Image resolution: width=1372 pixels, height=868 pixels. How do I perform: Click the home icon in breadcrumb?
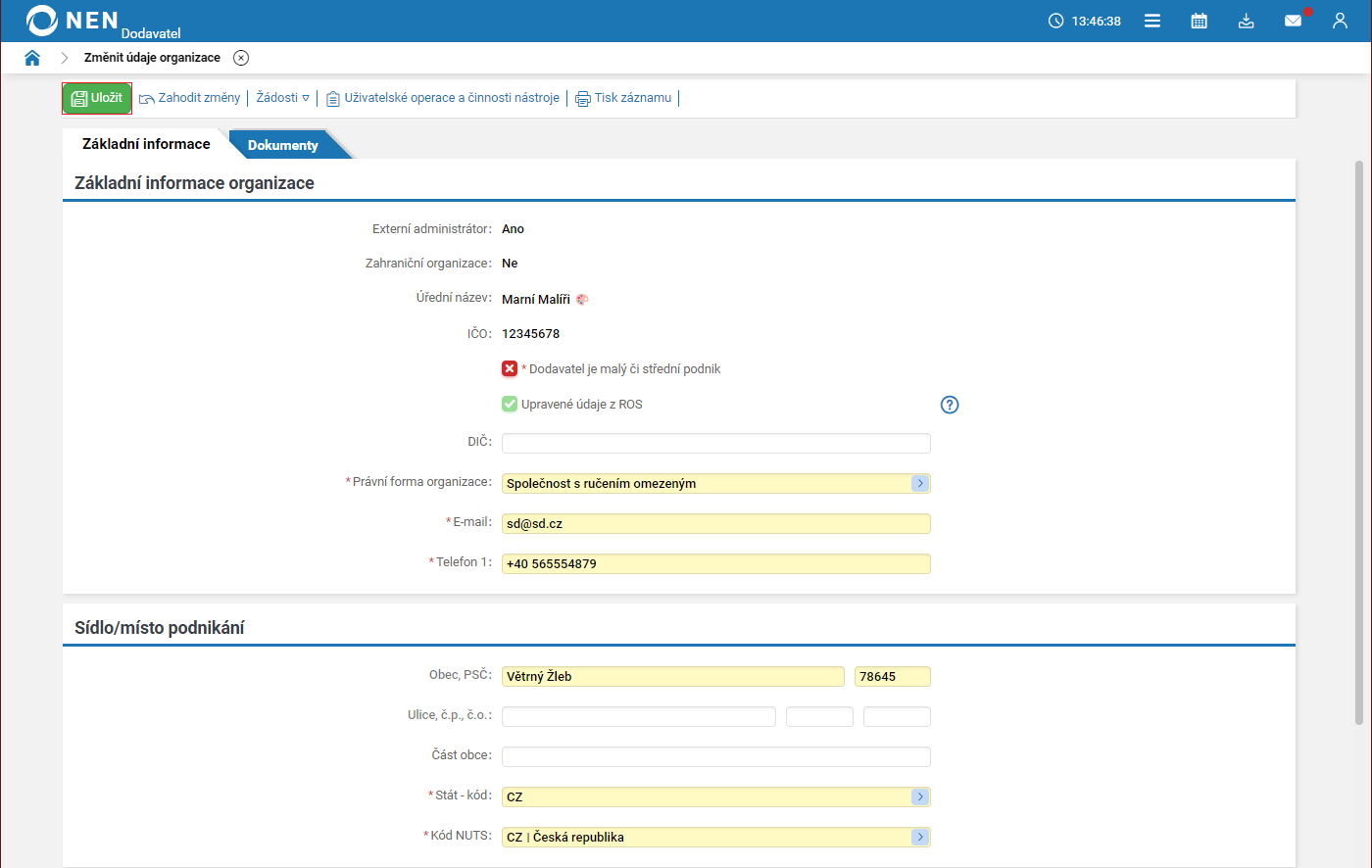[x=32, y=58]
